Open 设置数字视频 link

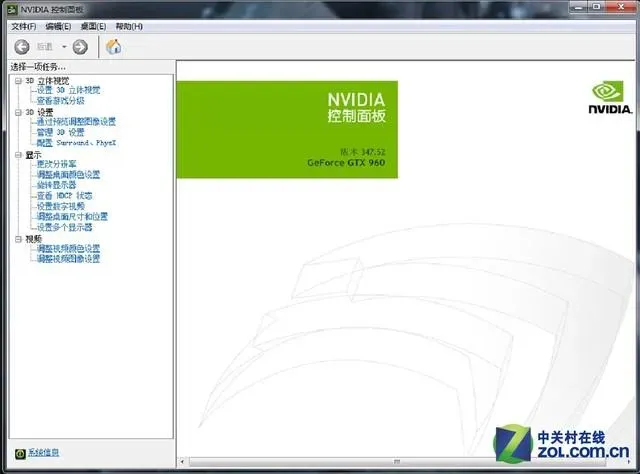tap(60, 206)
